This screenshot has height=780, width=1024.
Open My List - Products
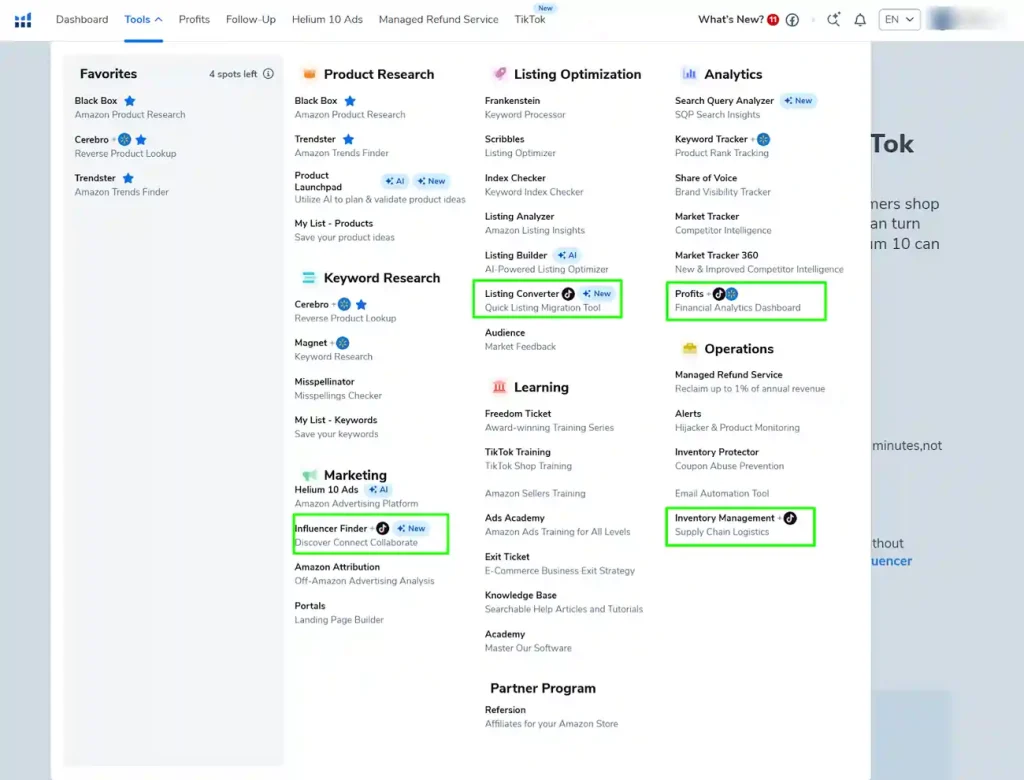pos(344,230)
